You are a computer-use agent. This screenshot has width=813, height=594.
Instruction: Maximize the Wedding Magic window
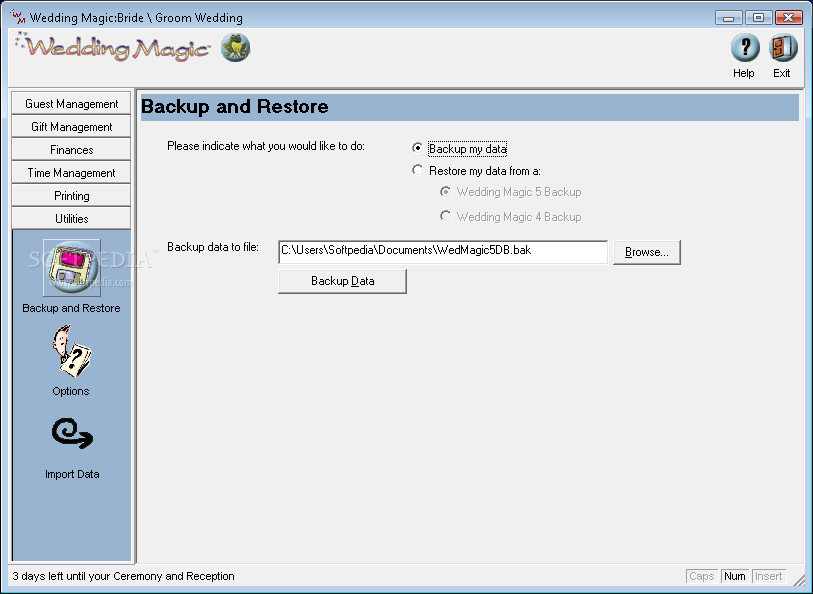click(758, 18)
